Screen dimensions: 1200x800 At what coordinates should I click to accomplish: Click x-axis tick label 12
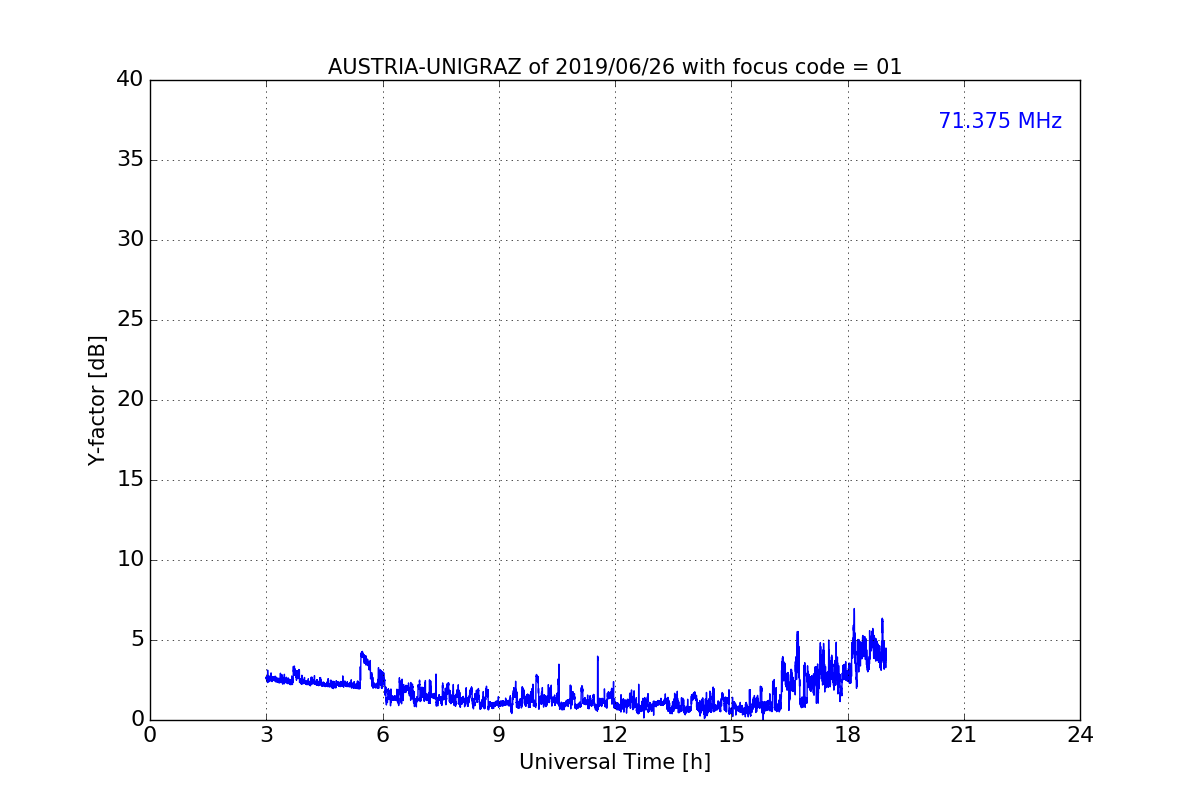click(x=615, y=735)
